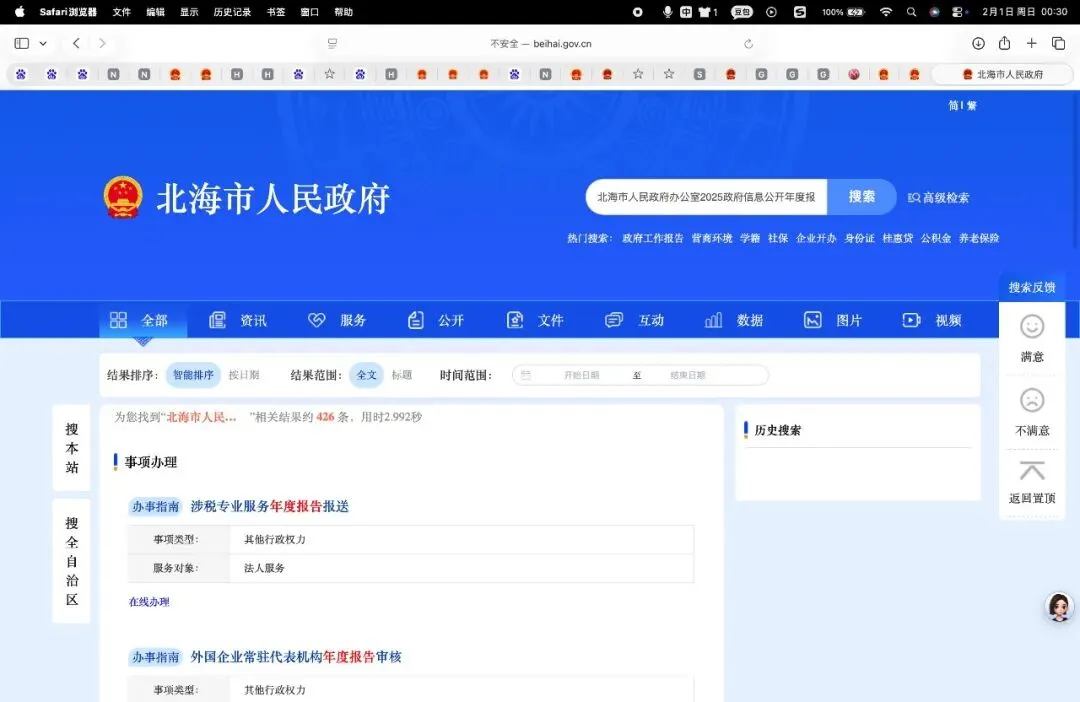Select the 数据 category tab
This screenshot has height=702, width=1080.
point(734,320)
